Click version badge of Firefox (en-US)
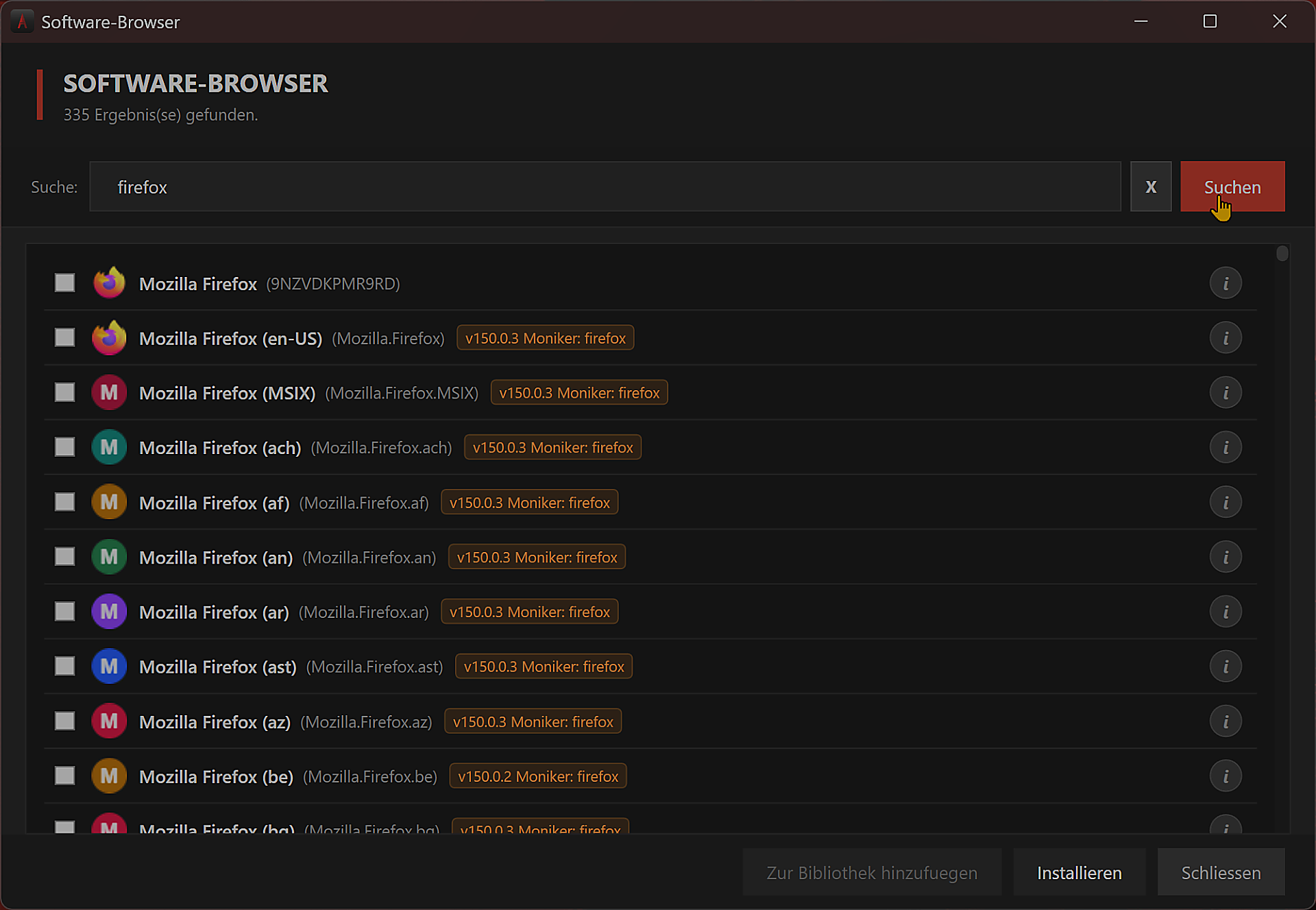 (546, 338)
